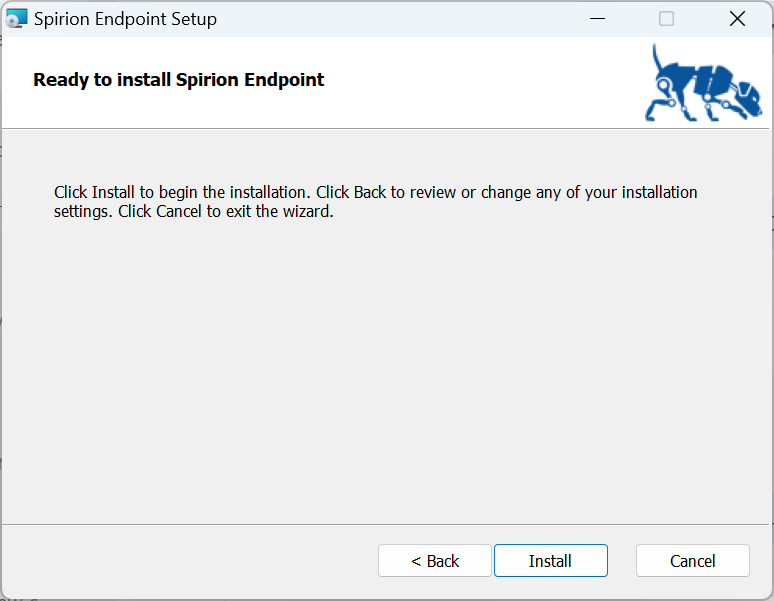Image resolution: width=774 pixels, height=601 pixels.
Task: Click the Spirion robot dog logo
Action: pos(704,84)
